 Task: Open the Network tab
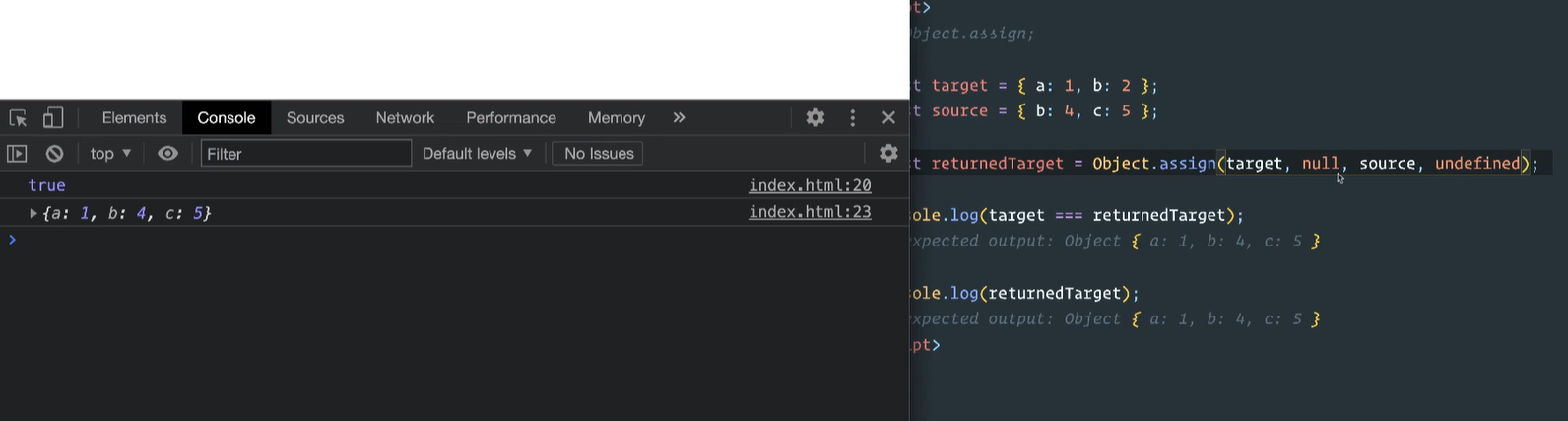405,118
